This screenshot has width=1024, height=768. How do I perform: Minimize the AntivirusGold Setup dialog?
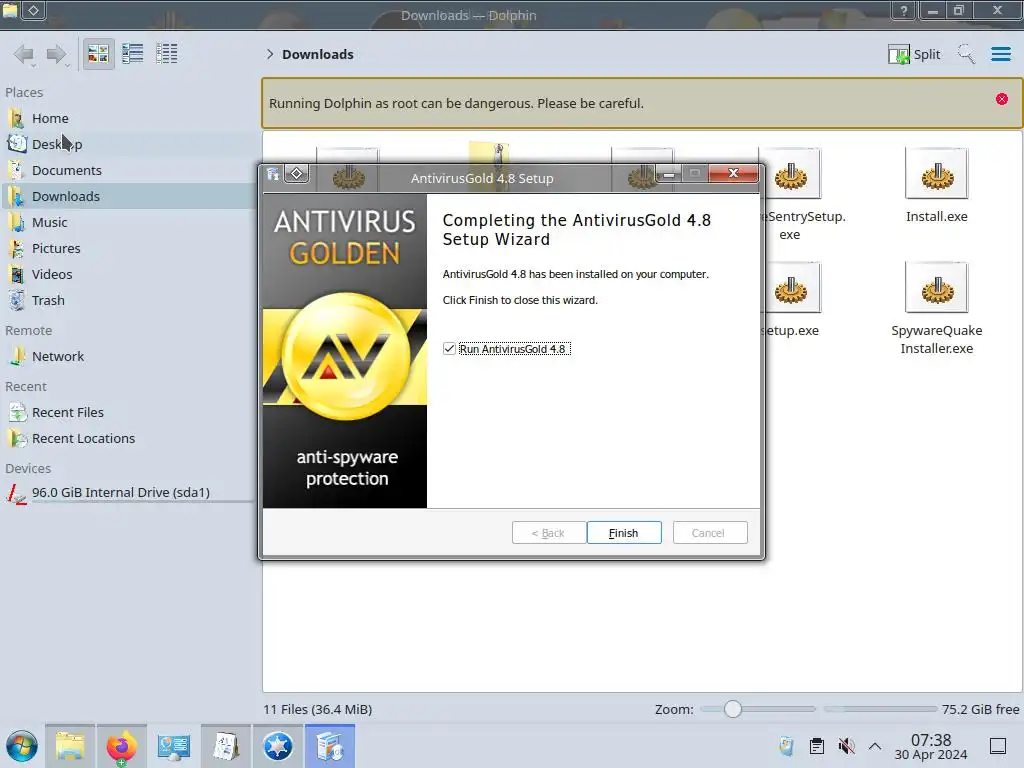click(x=669, y=174)
